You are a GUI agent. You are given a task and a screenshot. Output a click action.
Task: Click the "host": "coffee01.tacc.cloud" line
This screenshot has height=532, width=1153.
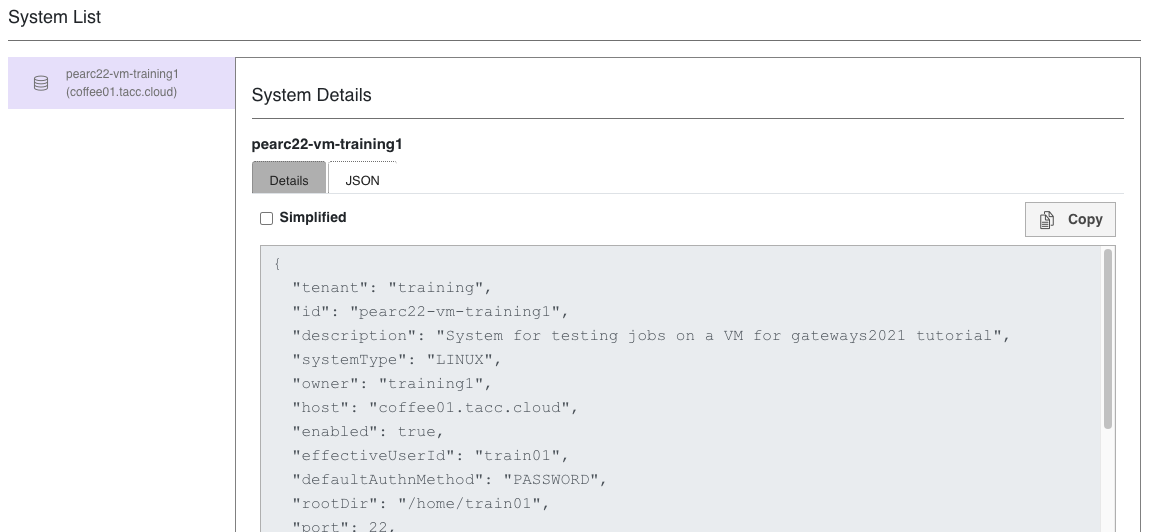point(435,408)
